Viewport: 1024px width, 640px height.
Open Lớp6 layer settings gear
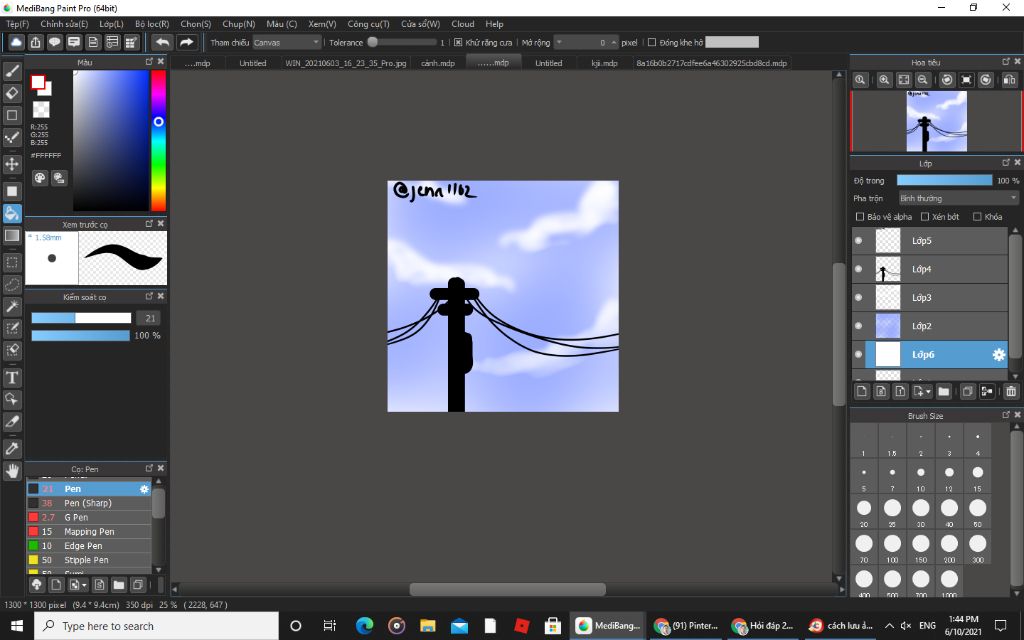(x=999, y=355)
